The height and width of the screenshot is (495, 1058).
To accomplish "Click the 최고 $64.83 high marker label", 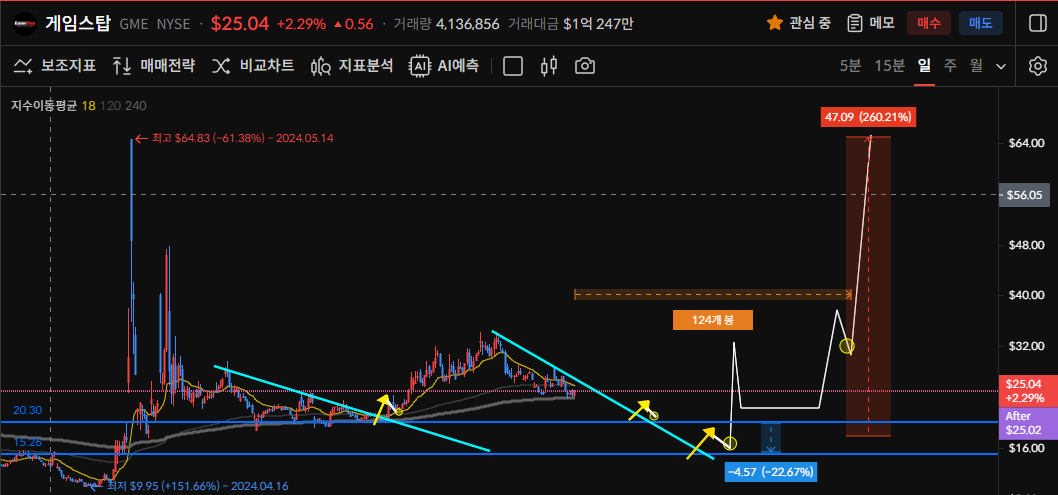I will point(234,138).
